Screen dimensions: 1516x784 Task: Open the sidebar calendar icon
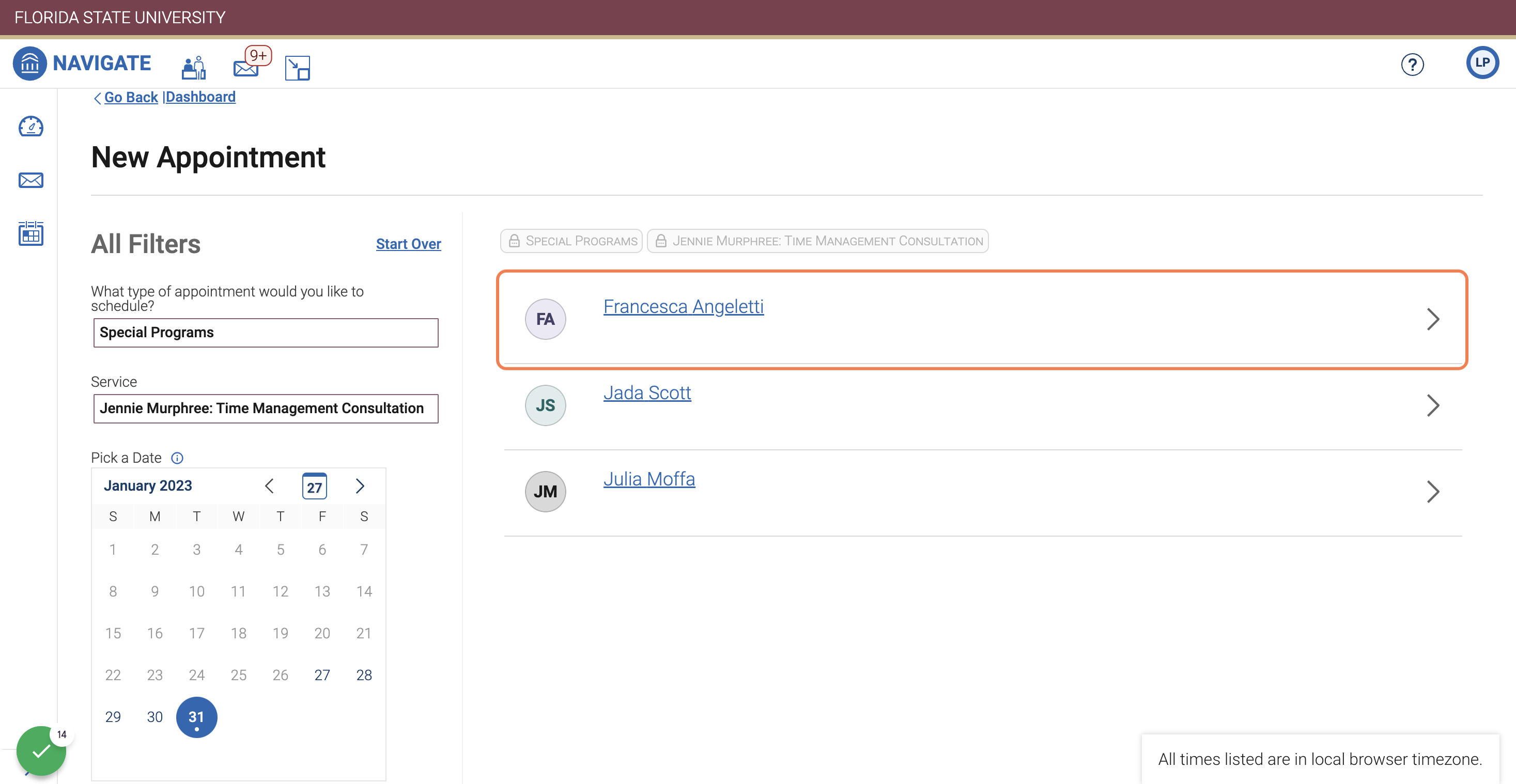pyautogui.click(x=30, y=233)
